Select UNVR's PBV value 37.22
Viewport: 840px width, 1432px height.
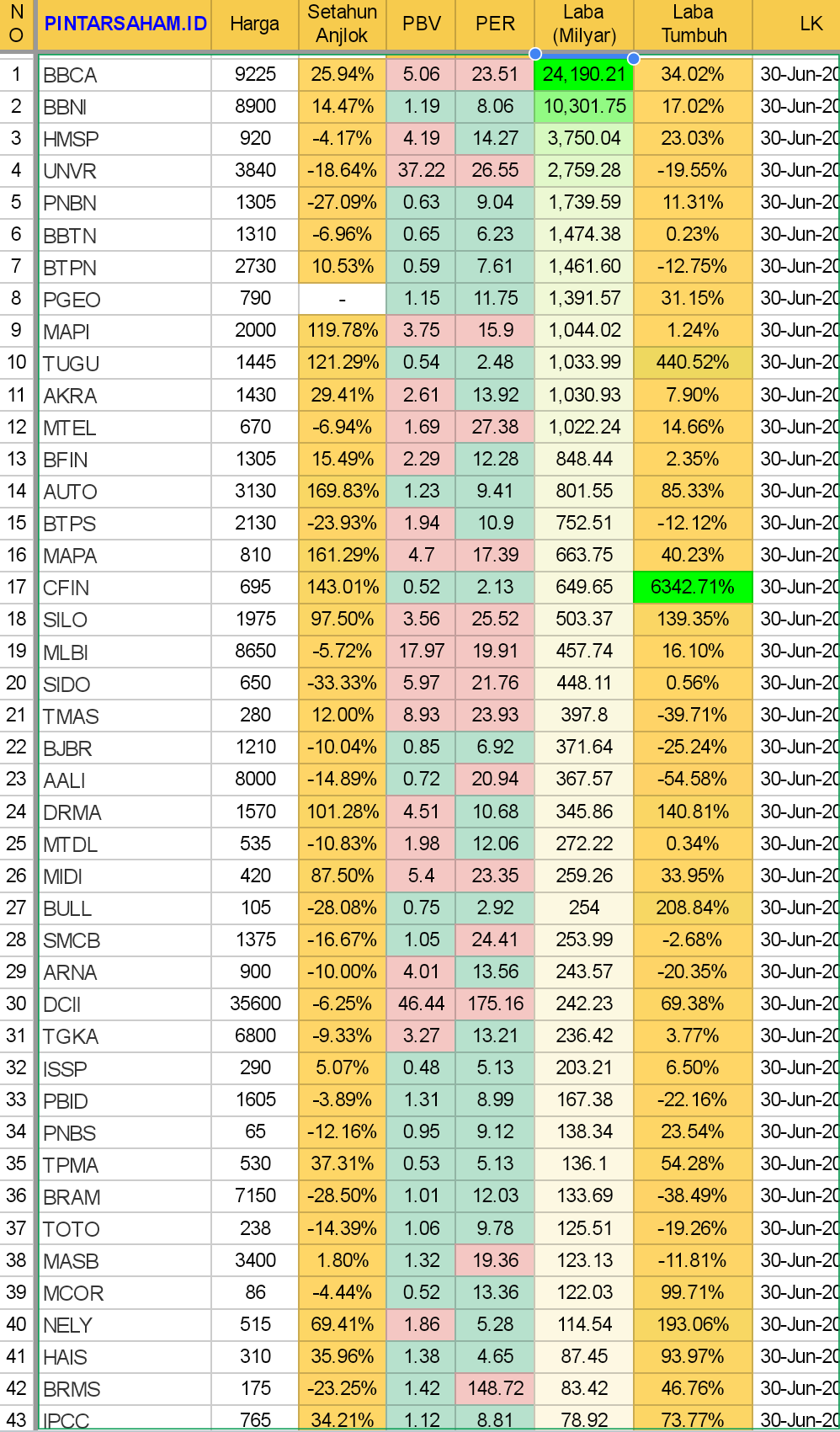coord(421,171)
